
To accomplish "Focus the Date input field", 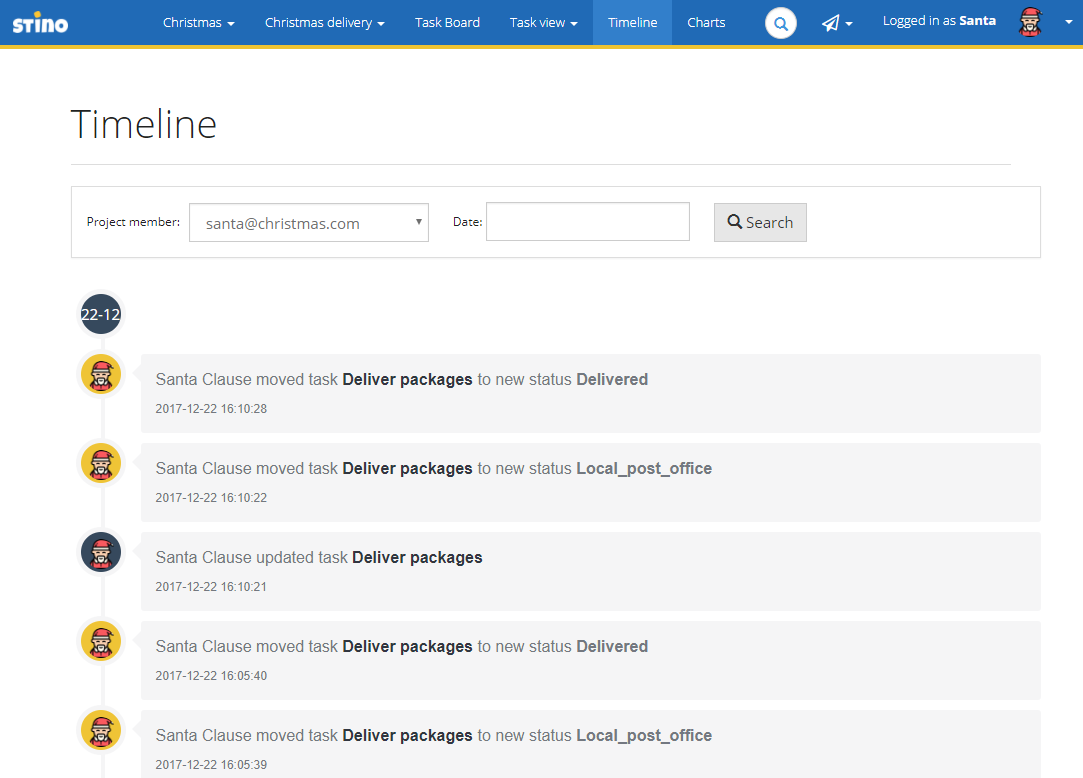I will [588, 222].
